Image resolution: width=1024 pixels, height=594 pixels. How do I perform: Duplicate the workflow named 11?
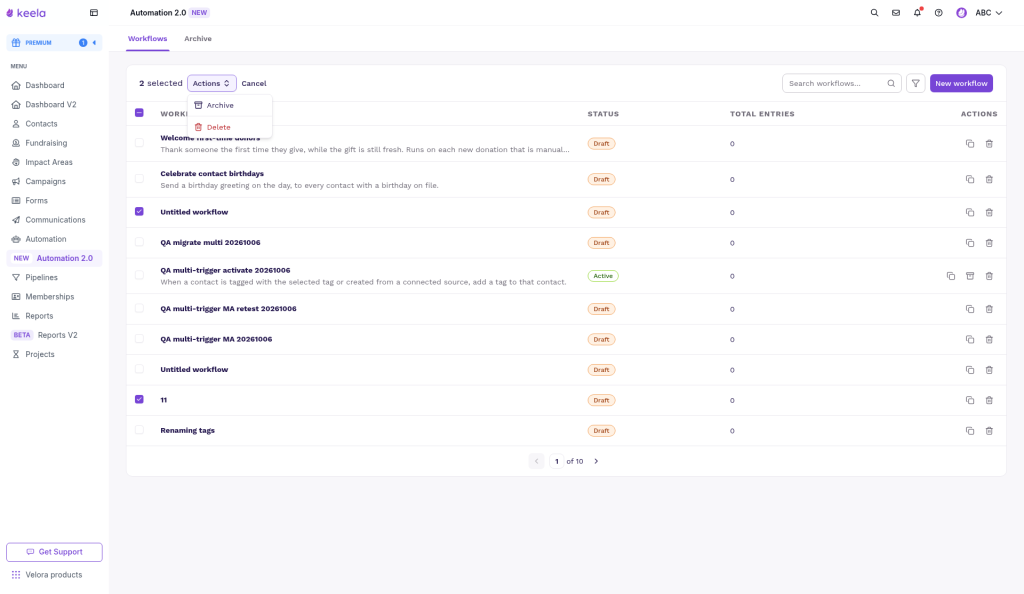(x=970, y=400)
